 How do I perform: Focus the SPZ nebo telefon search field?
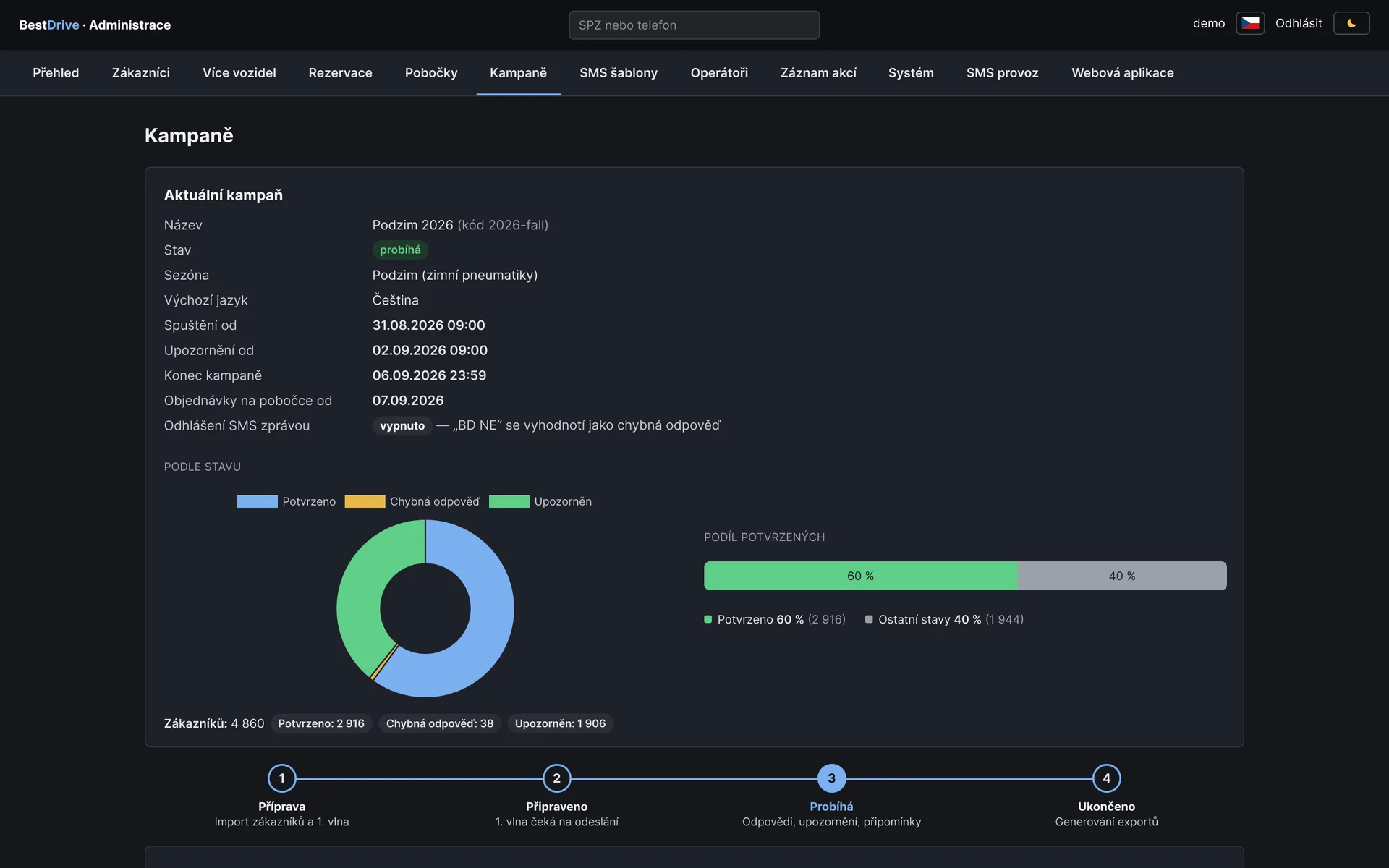point(694,25)
